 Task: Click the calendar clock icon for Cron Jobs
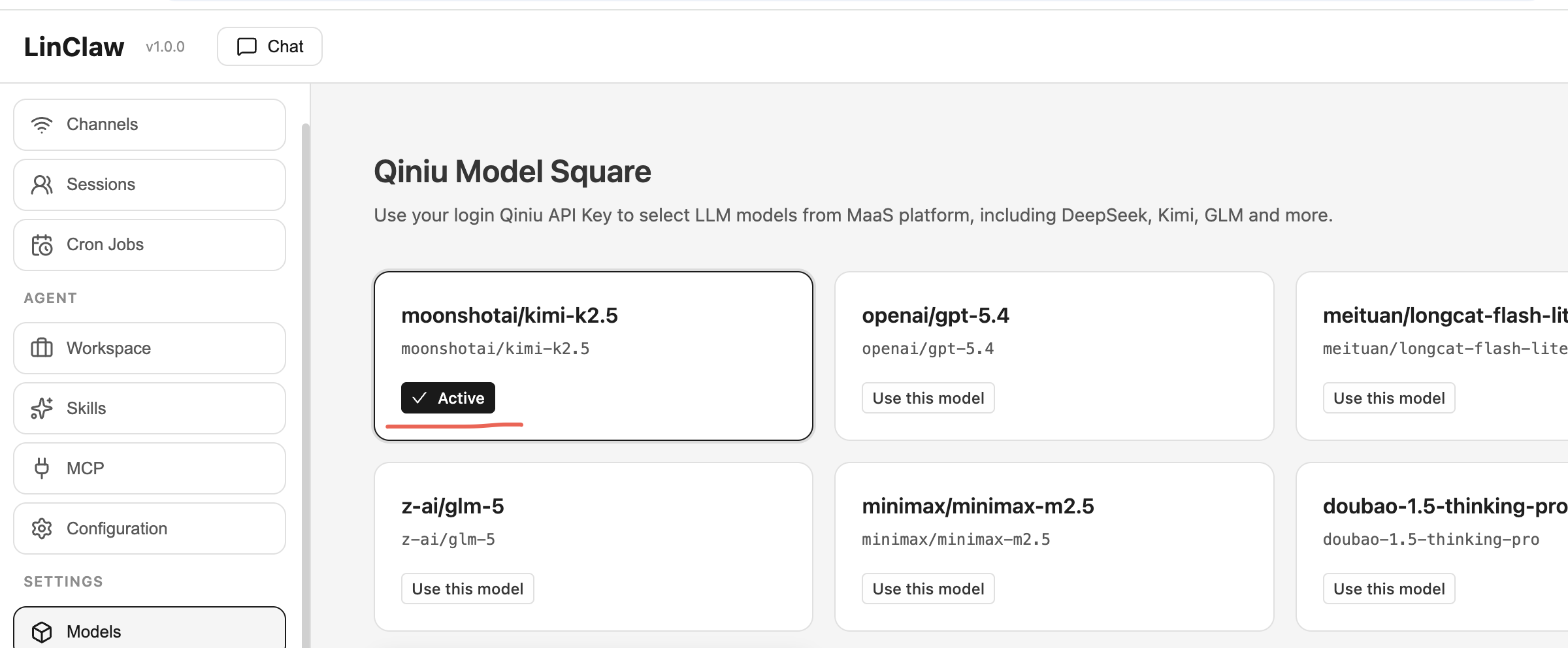pos(42,245)
